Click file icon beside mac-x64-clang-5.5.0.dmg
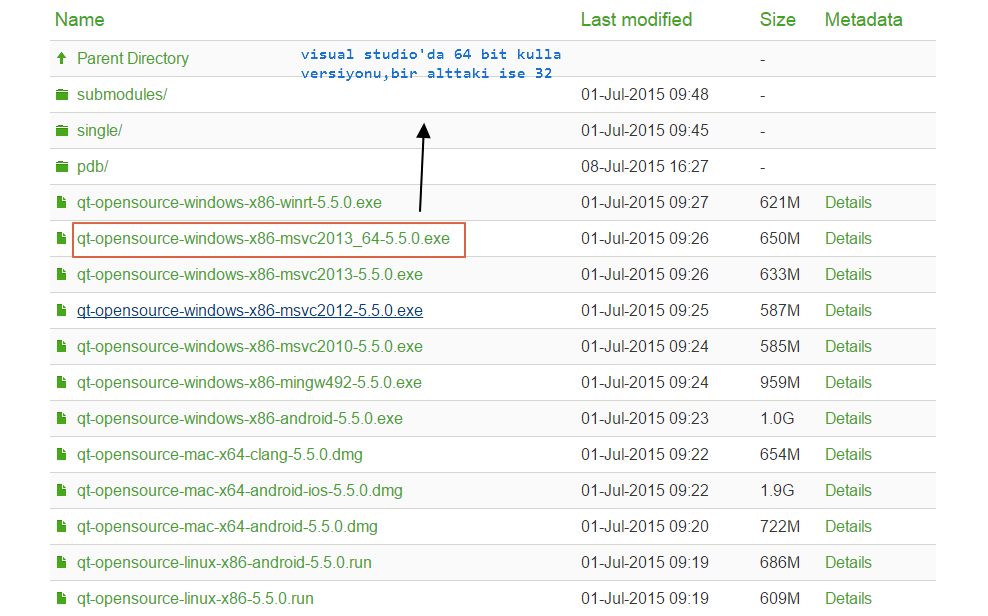Image resolution: width=988 pixels, height=616 pixels. 61,453
